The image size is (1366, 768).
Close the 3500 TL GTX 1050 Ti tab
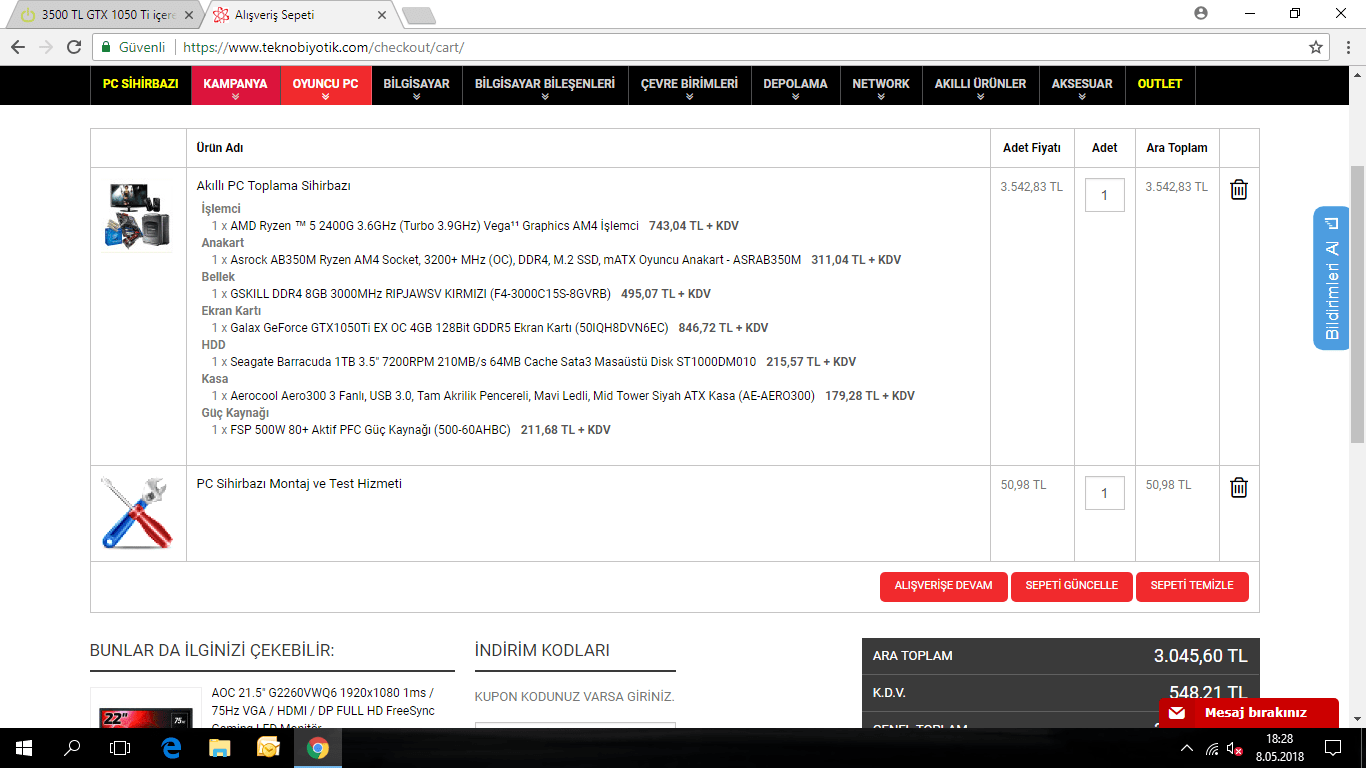[189, 16]
